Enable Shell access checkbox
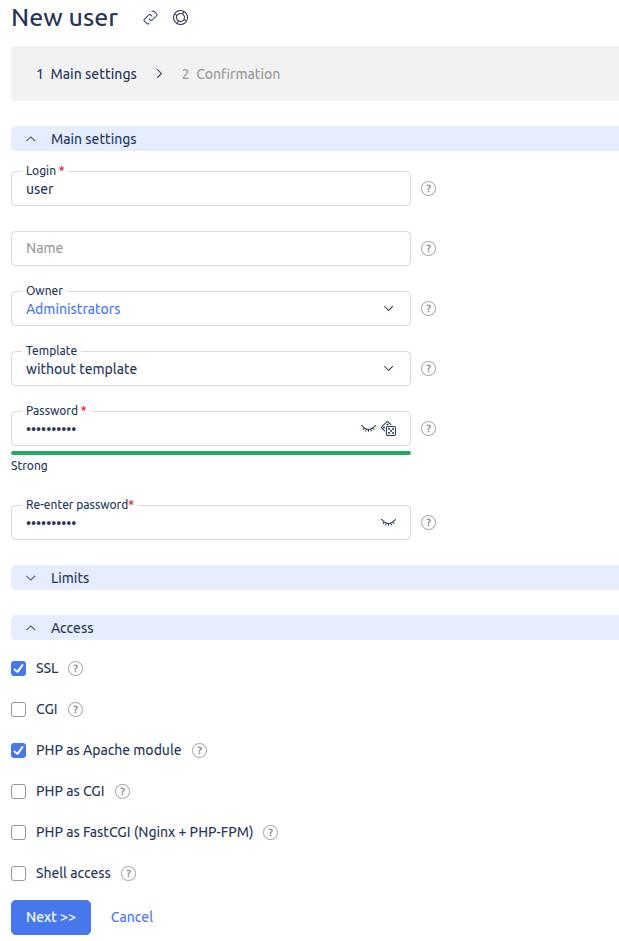Screen dimensions: 619x941 (19, 873)
